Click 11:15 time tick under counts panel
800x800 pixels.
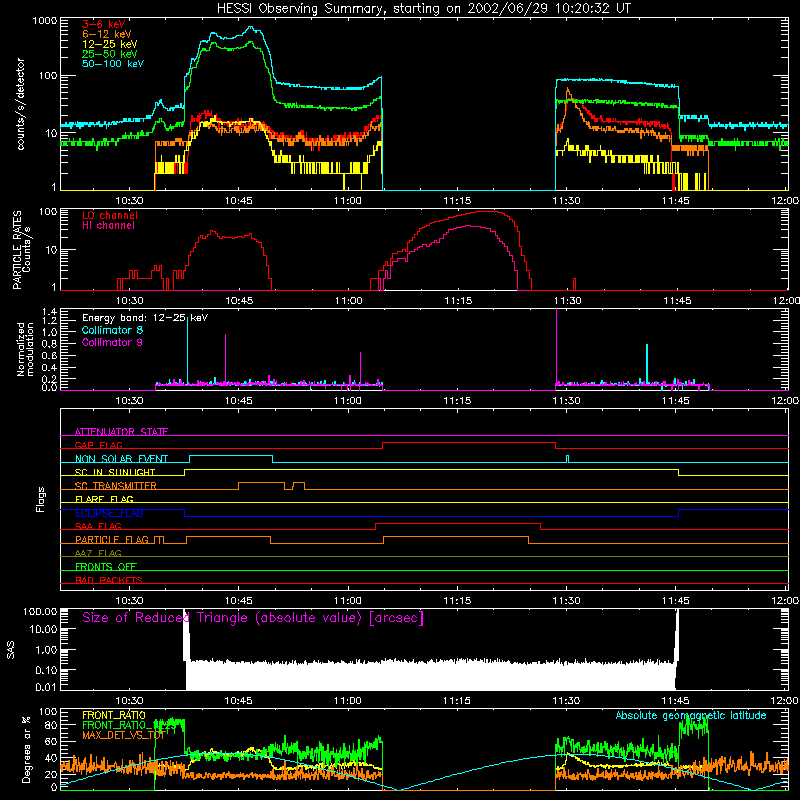[457, 201]
